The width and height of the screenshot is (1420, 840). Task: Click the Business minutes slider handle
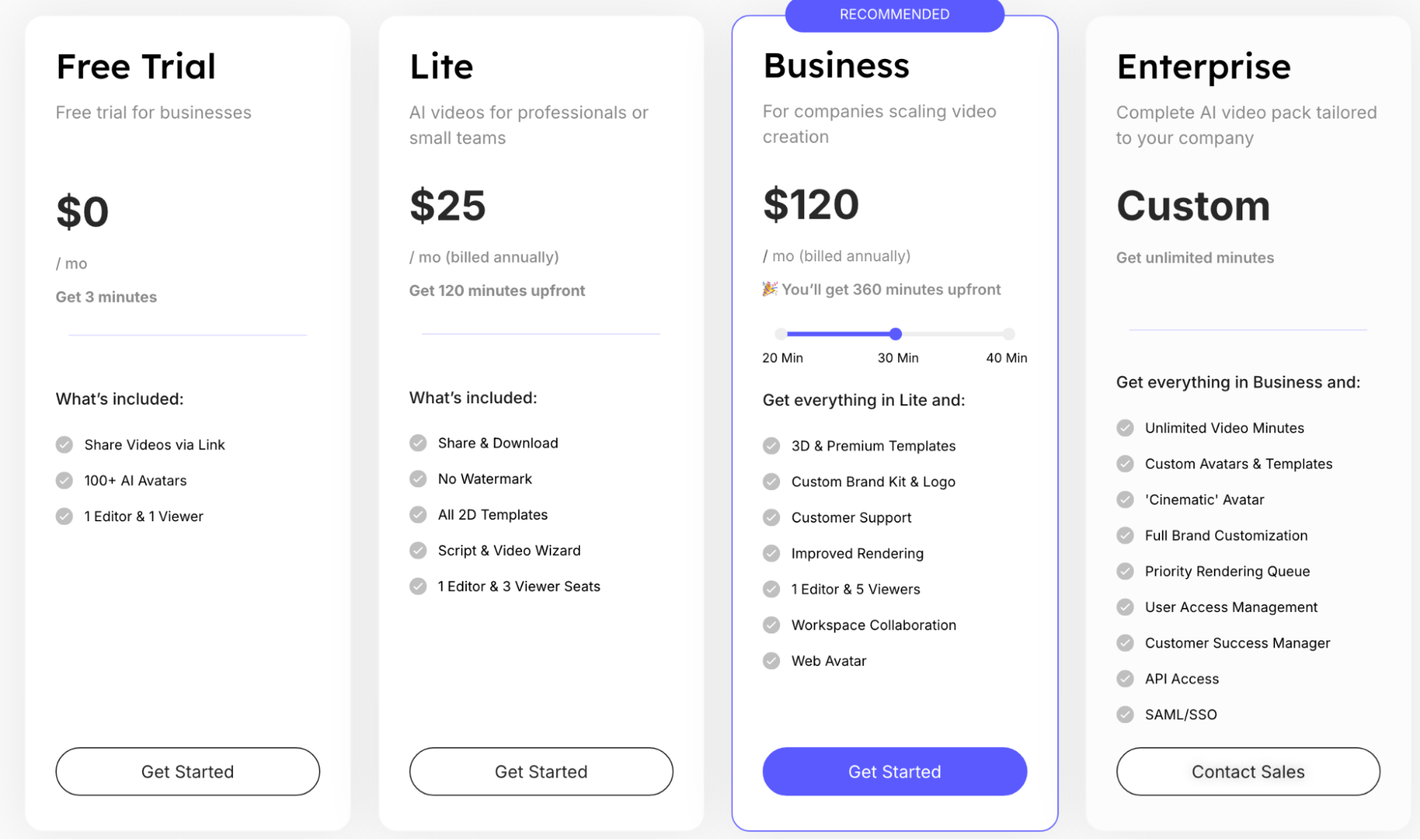[896, 334]
